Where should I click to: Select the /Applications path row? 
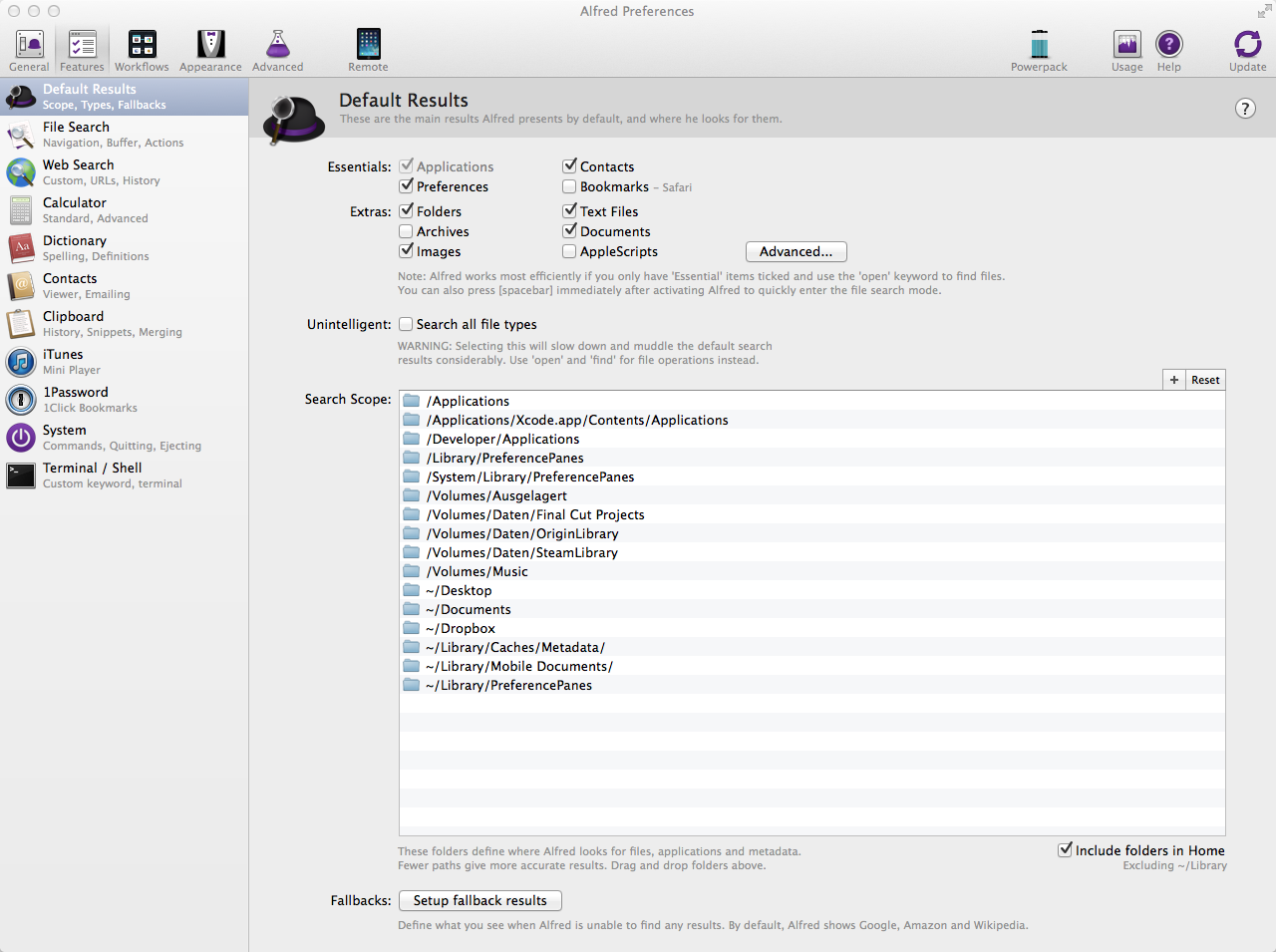click(x=811, y=401)
